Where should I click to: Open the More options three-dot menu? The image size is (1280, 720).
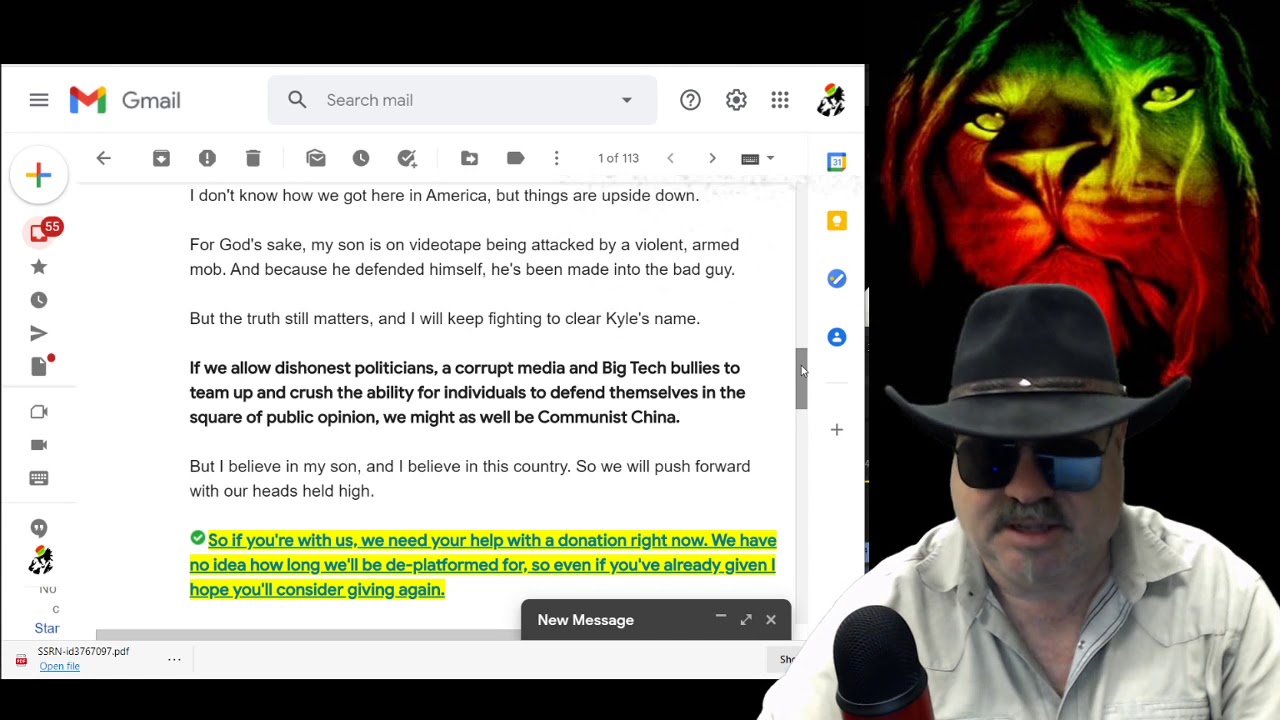pos(557,158)
